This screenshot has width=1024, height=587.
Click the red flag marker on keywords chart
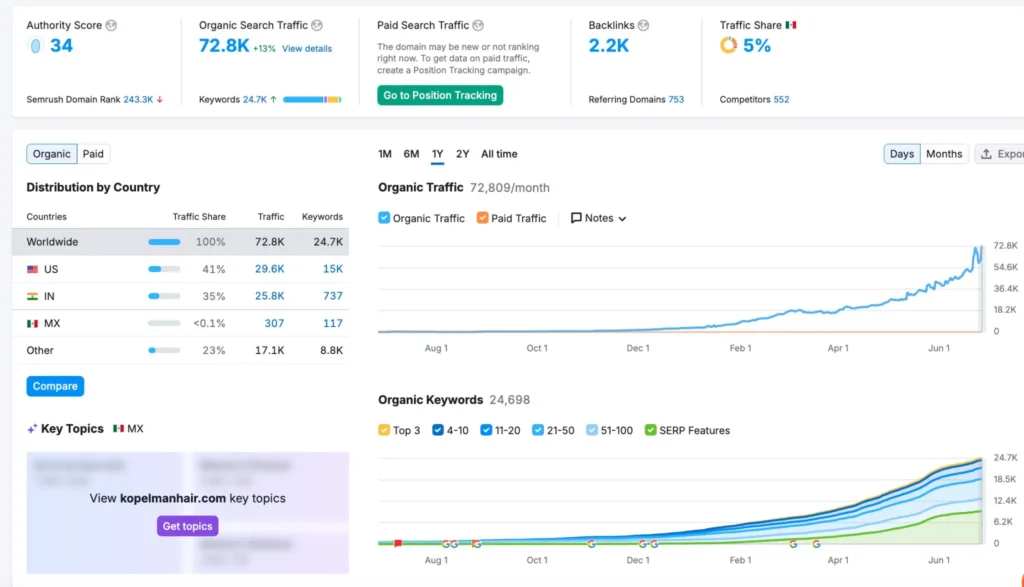(398, 543)
